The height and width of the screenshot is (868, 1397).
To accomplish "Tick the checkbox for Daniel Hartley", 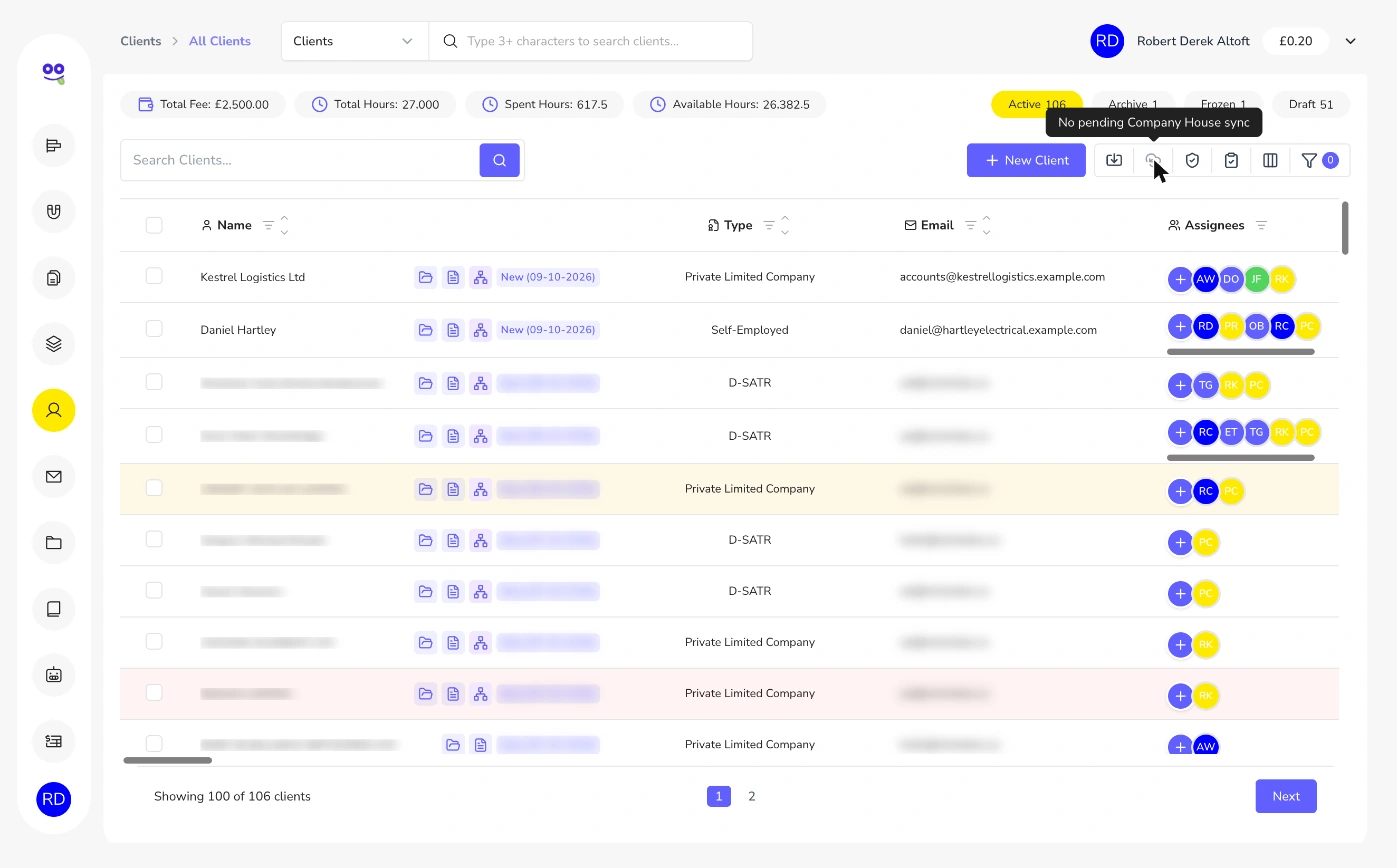I will coord(154,329).
